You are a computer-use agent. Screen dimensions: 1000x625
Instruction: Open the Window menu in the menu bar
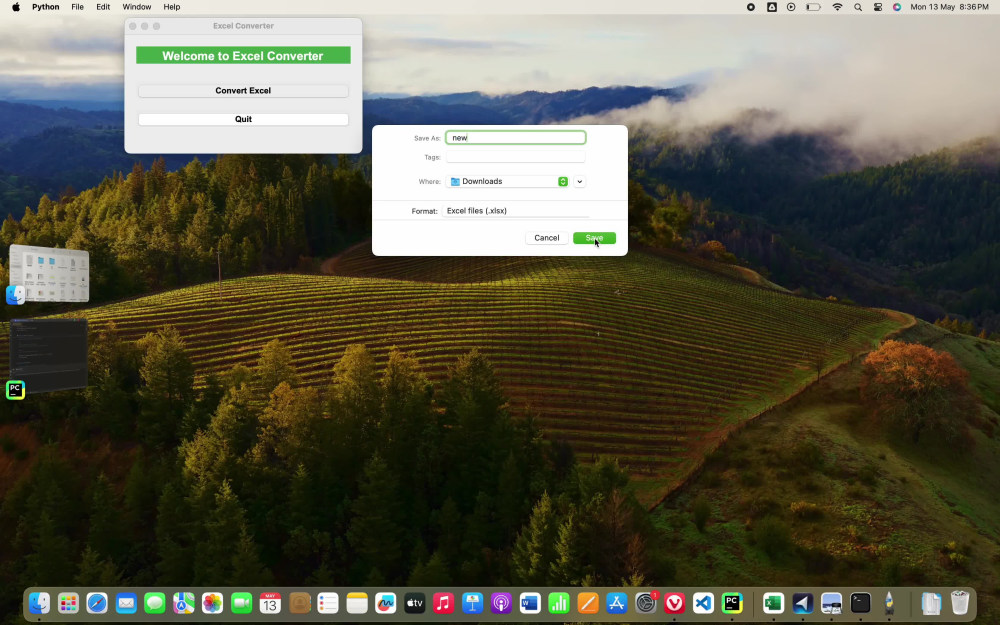[x=136, y=7]
